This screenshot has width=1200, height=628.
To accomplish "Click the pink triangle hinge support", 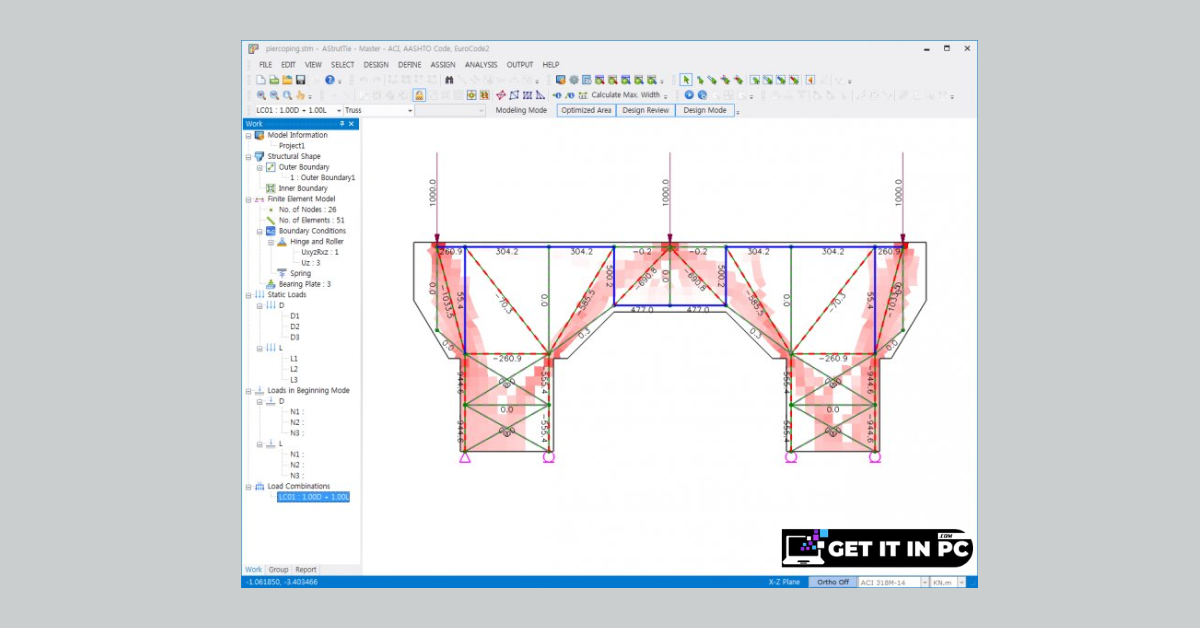I will click(x=465, y=458).
